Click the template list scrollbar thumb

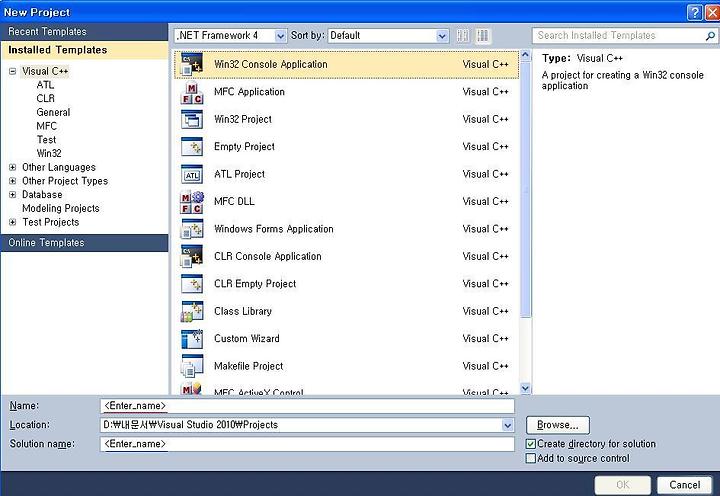coord(526,191)
